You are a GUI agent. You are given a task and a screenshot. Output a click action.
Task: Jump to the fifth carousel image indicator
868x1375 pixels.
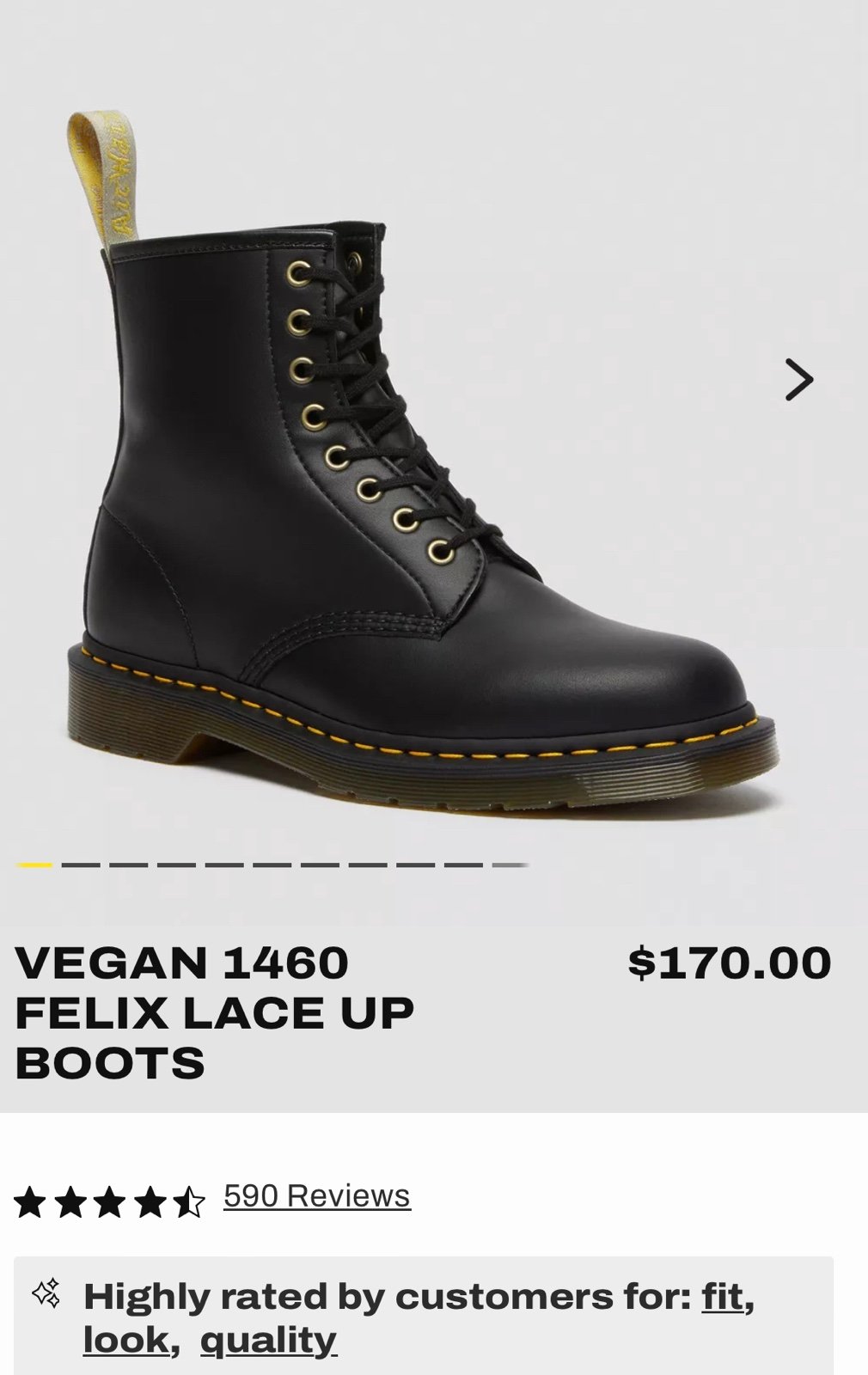point(224,865)
